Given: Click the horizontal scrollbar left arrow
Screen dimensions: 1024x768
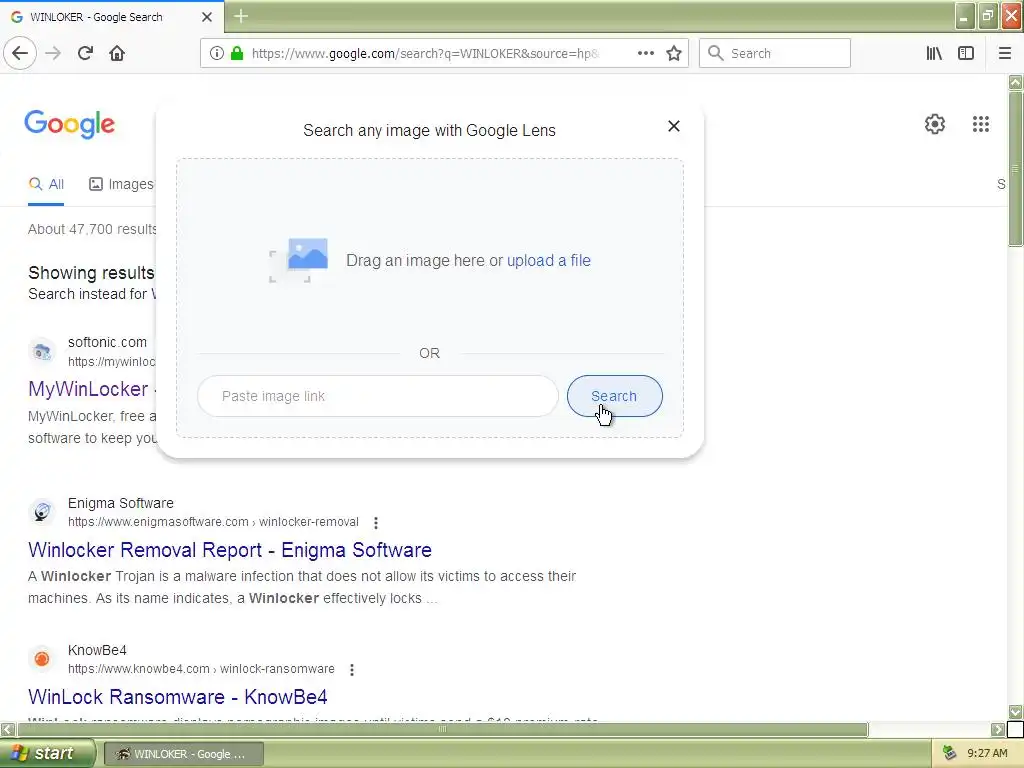Looking at the screenshot, I should click(x=8, y=729).
